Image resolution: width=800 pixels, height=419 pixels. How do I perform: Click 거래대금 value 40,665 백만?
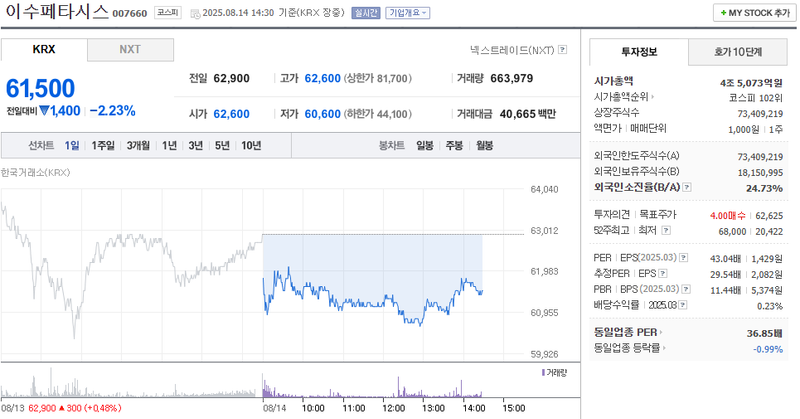pos(528,114)
